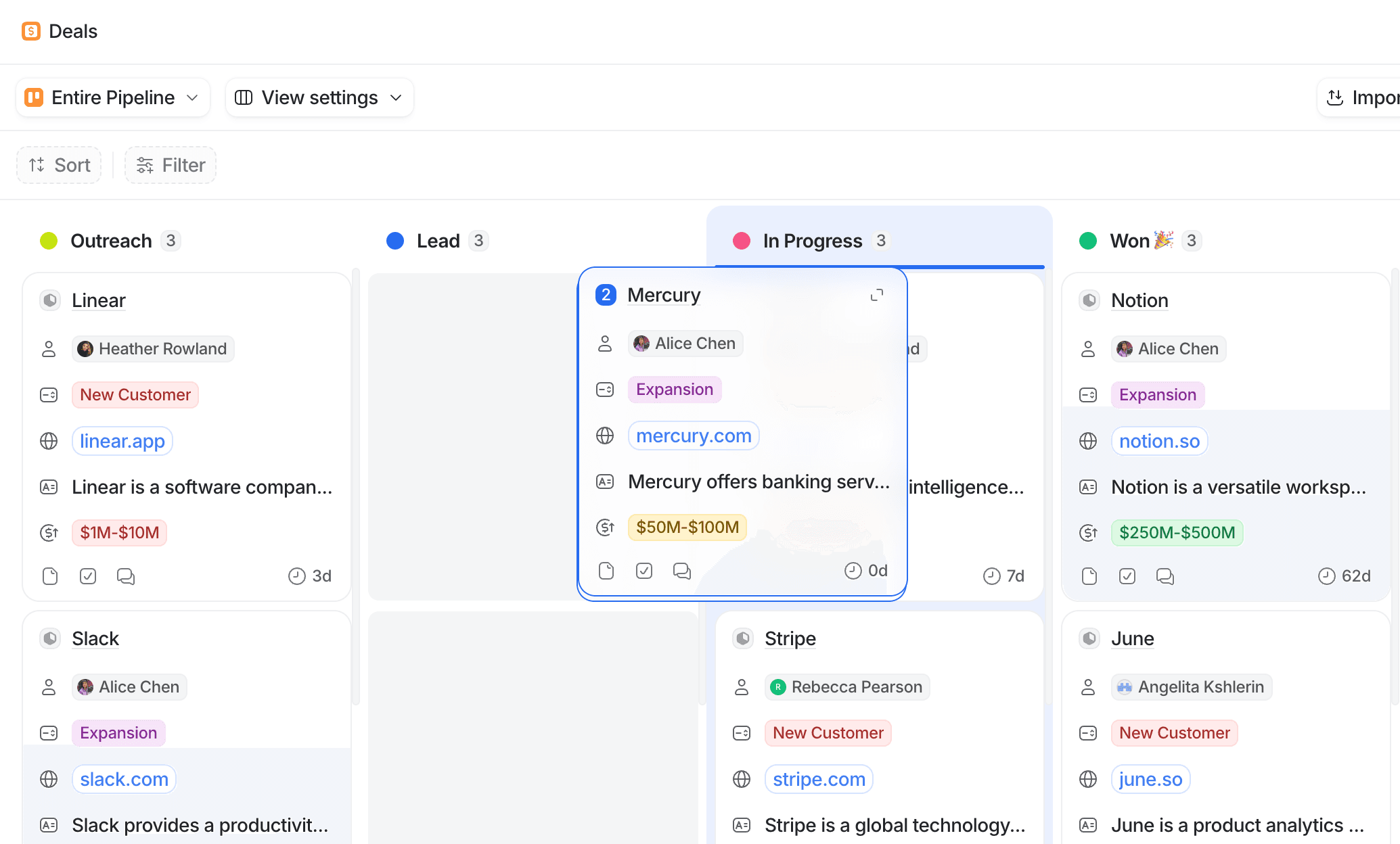Open comments icon on Notion card
1400x844 pixels.
point(1165,576)
